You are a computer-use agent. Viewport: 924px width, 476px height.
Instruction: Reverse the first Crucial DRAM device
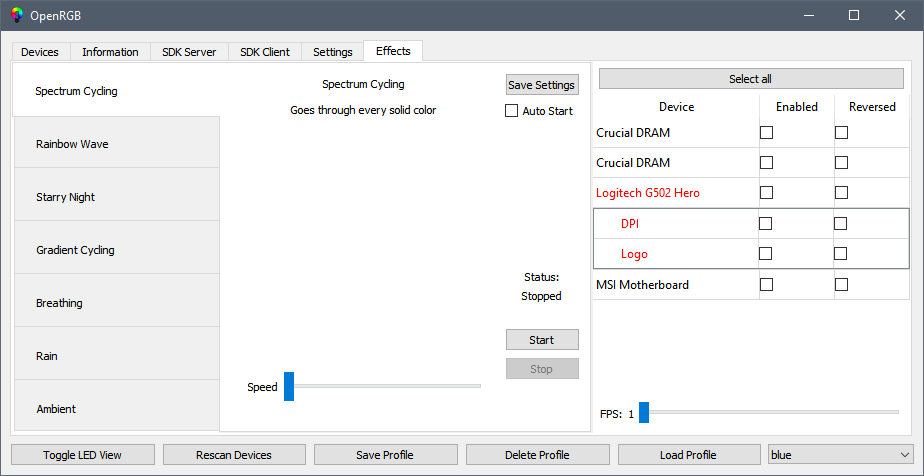(x=841, y=133)
